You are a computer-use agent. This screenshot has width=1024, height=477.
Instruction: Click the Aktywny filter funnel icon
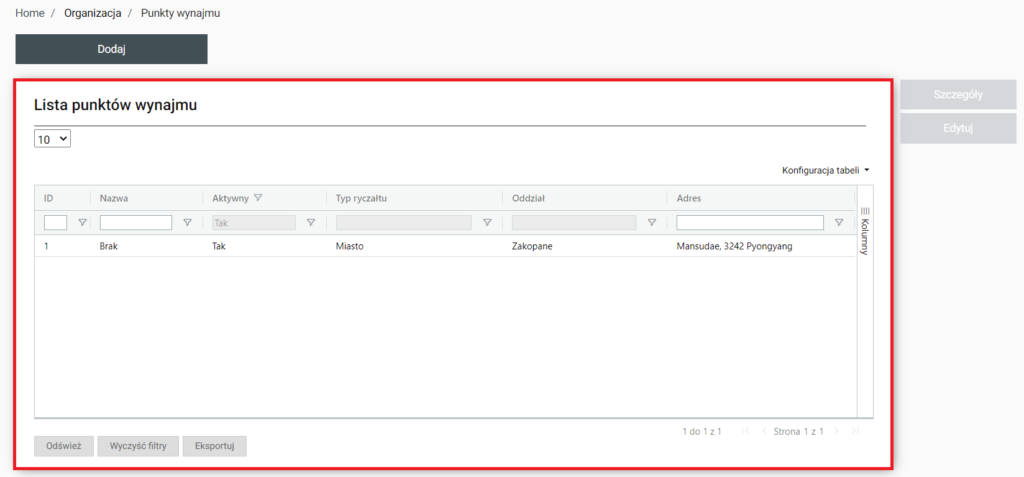point(311,223)
